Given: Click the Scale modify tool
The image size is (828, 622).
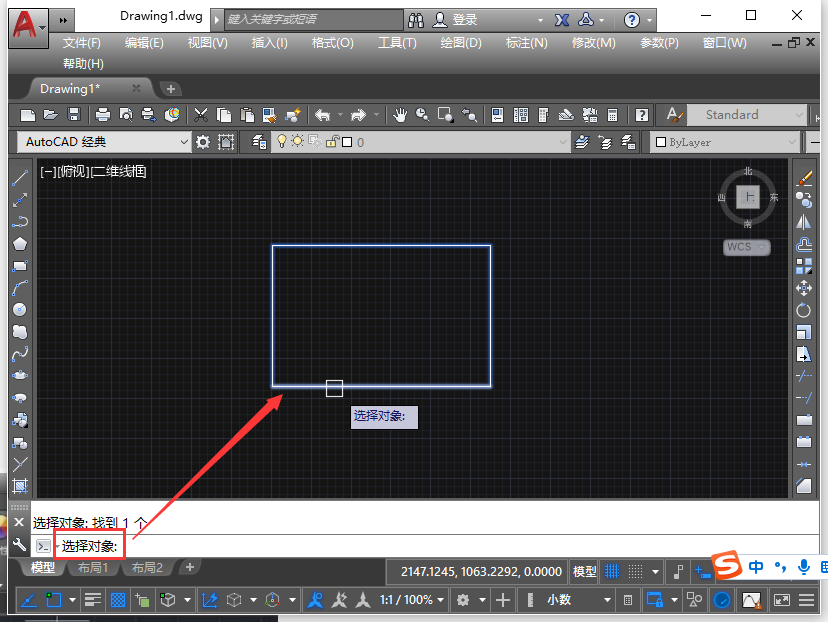Looking at the screenshot, I should (804, 333).
